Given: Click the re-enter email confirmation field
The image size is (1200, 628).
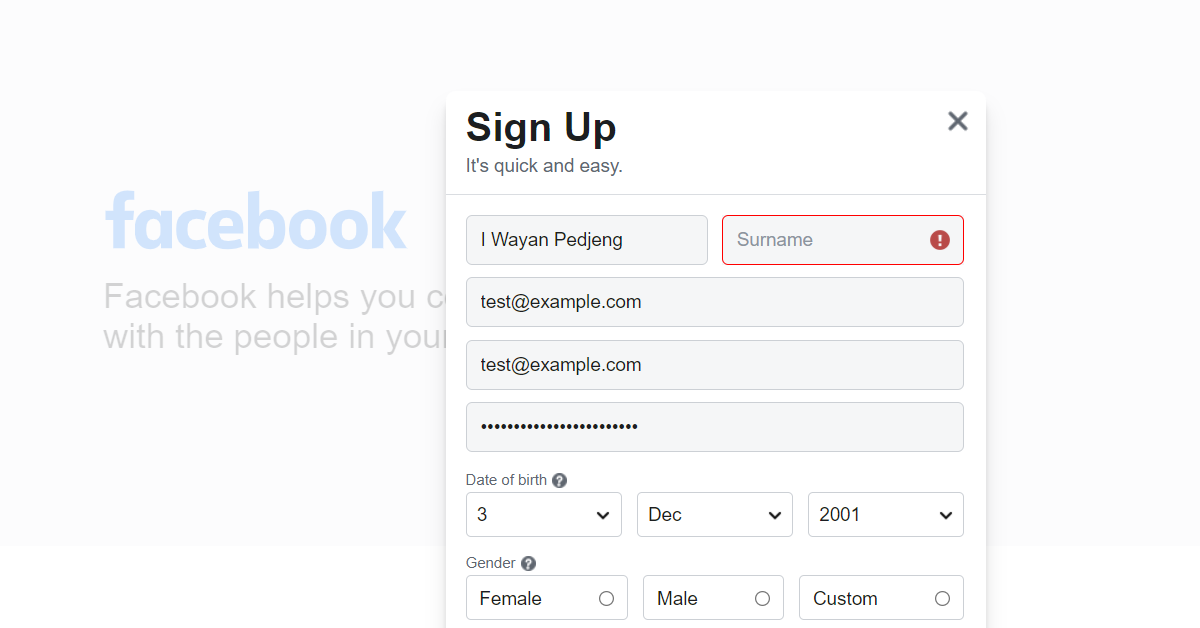Looking at the screenshot, I should pyautogui.click(x=714, y=365).
